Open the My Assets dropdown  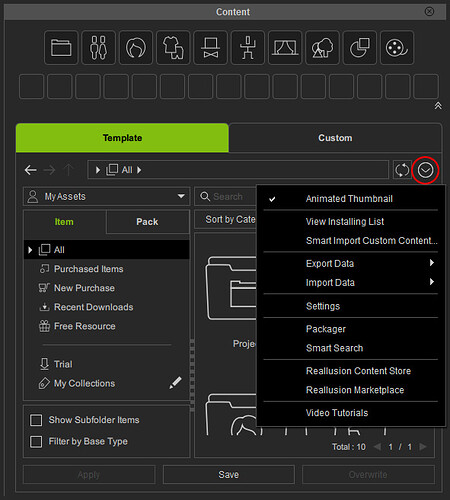106,196
